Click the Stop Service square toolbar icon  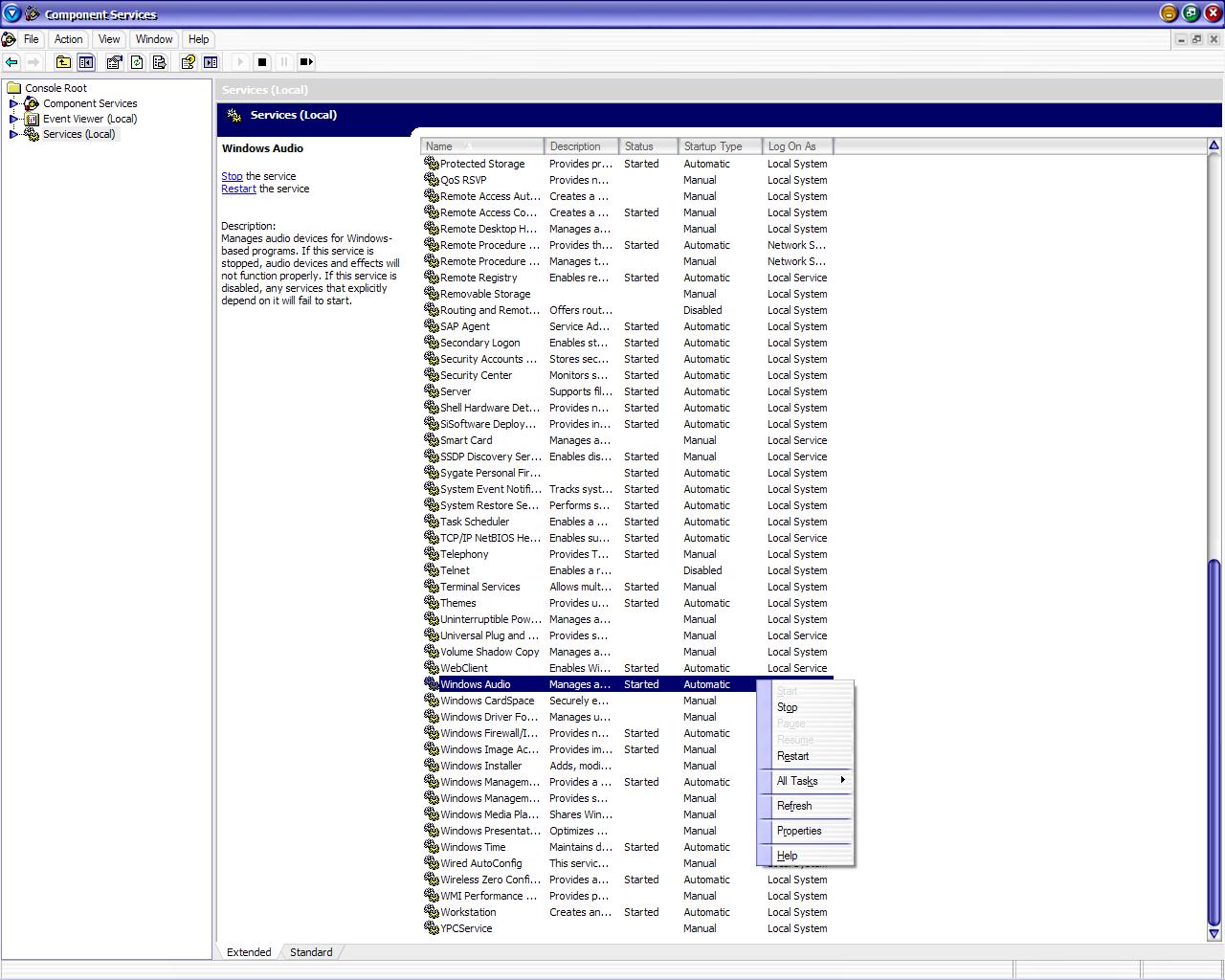coord(262,62)
